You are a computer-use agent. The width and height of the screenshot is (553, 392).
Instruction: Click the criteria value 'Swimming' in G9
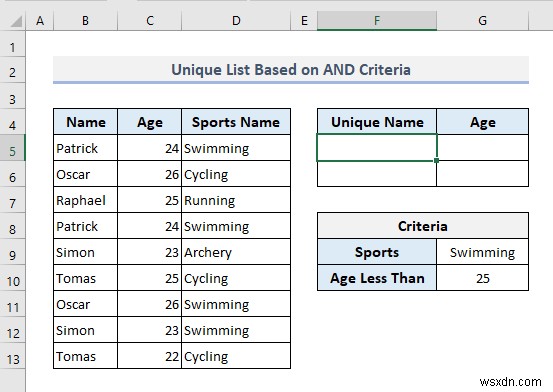482,252
